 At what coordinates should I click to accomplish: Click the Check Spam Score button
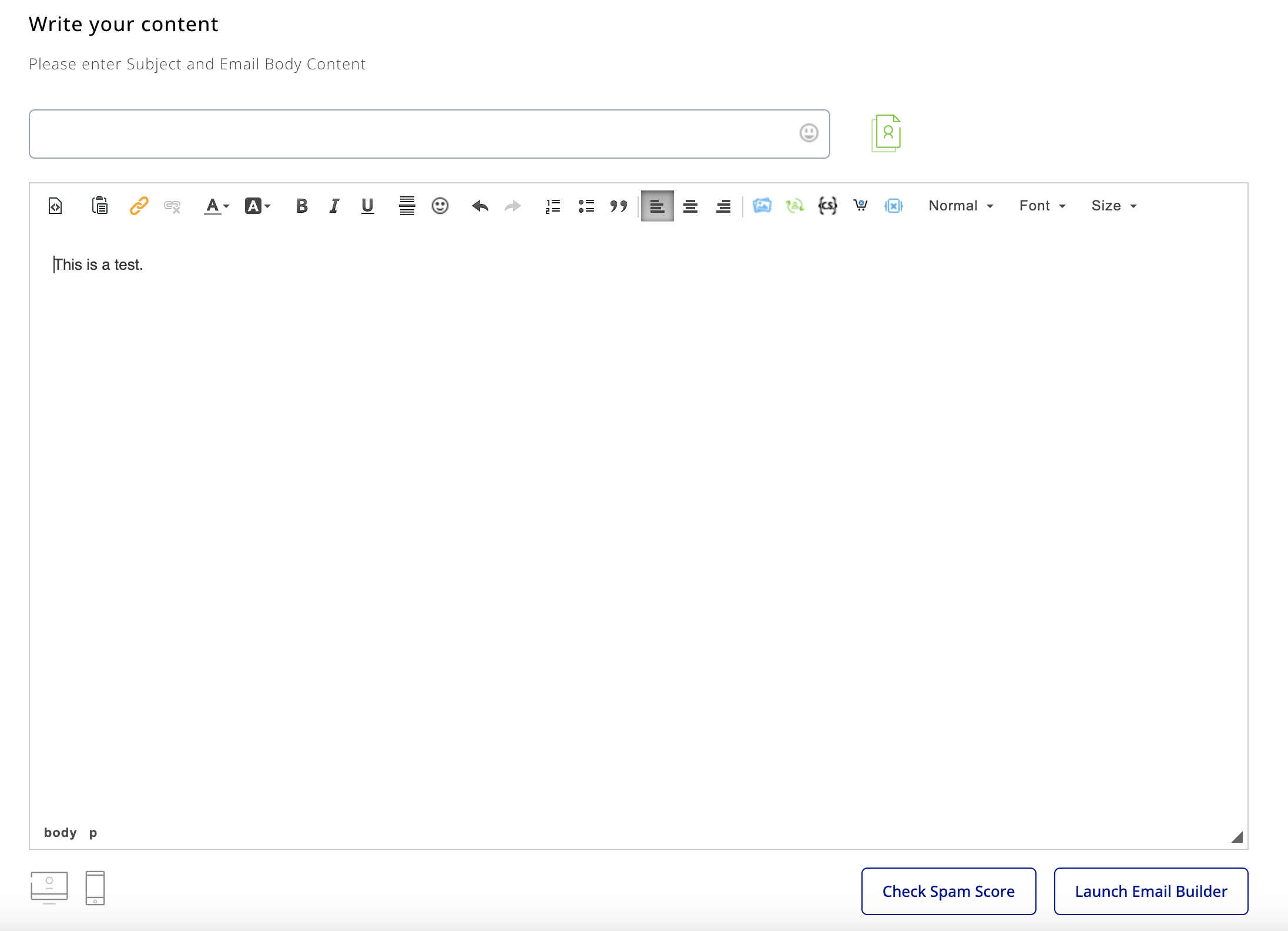948,891
